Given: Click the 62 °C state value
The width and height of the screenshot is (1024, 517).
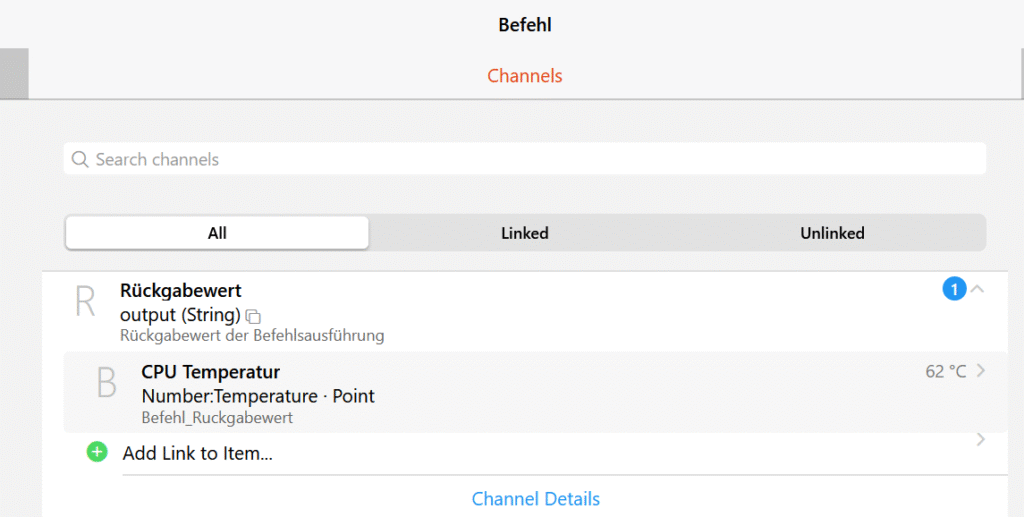Looking at the screenshot, I should pyautogui.click(x=945, y=371).
